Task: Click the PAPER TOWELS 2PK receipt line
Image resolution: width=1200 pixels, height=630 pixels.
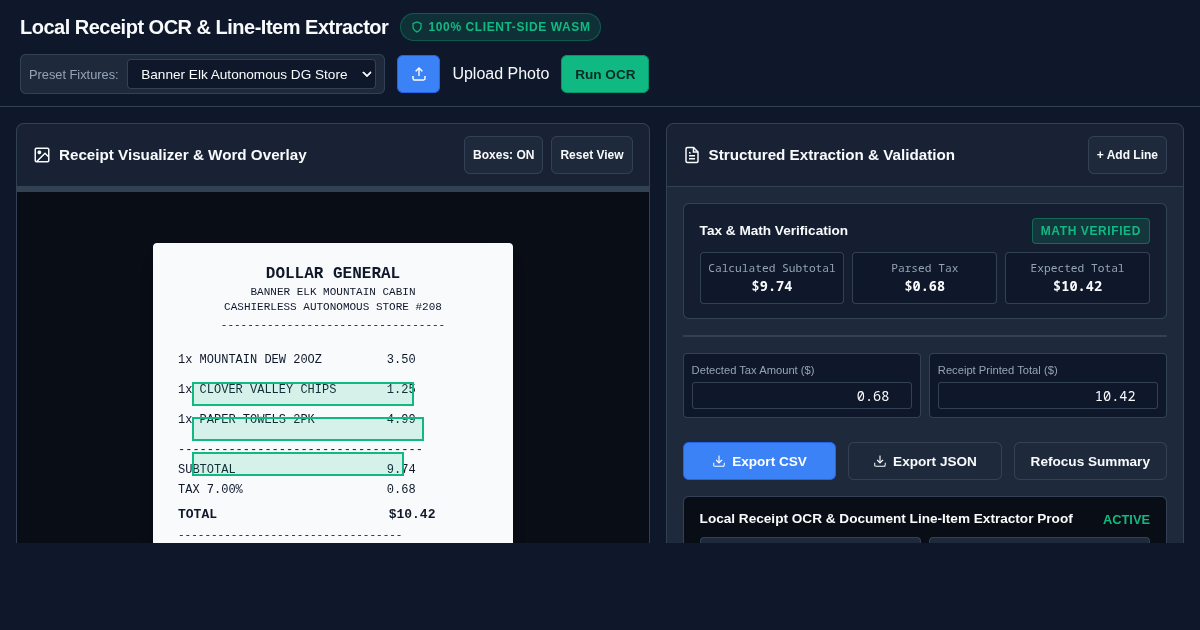Action: 297,420
